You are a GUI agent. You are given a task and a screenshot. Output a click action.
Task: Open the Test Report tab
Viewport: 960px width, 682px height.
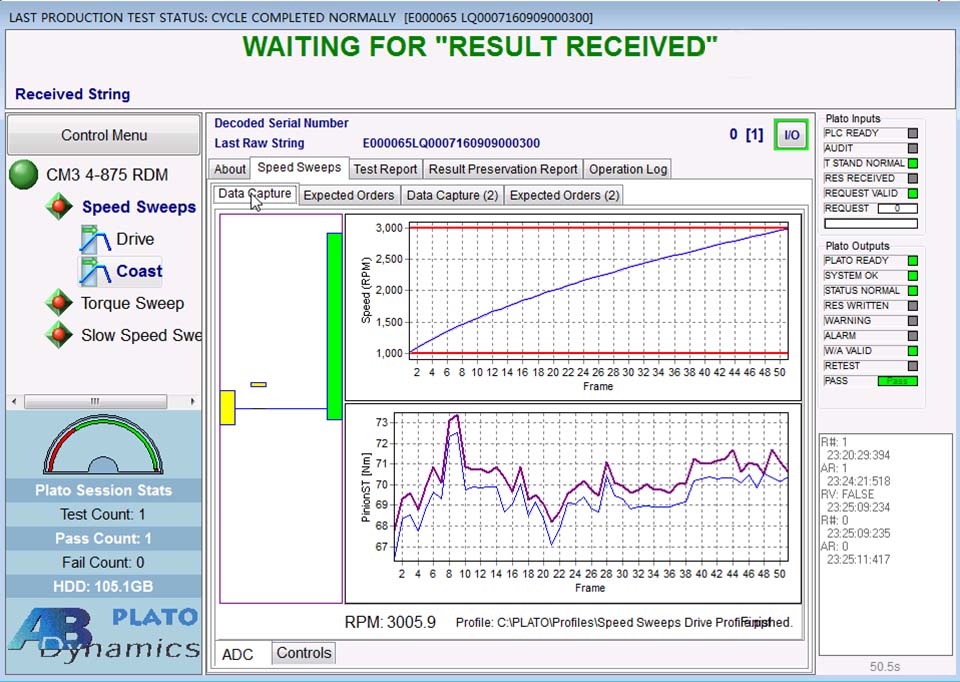point(385,169)
